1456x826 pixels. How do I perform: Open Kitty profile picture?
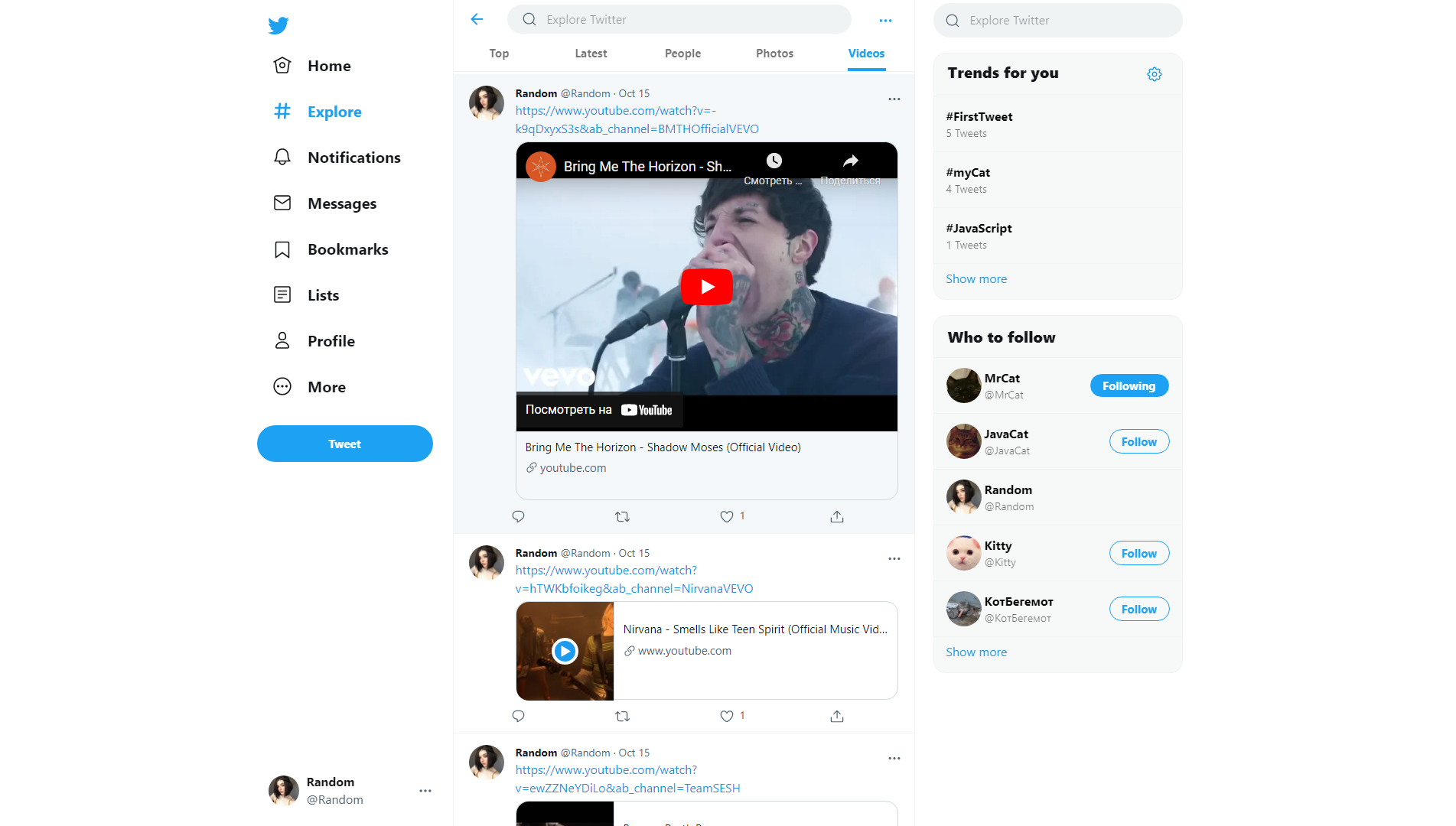pyautogui.click(x=963, y=554)
